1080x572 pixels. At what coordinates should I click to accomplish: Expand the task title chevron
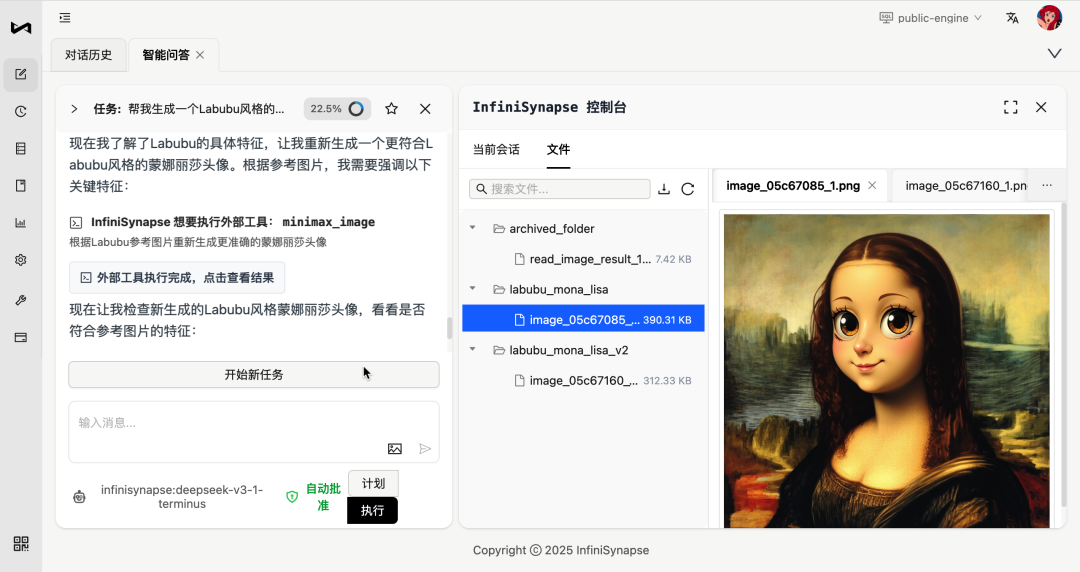[74, 109]
